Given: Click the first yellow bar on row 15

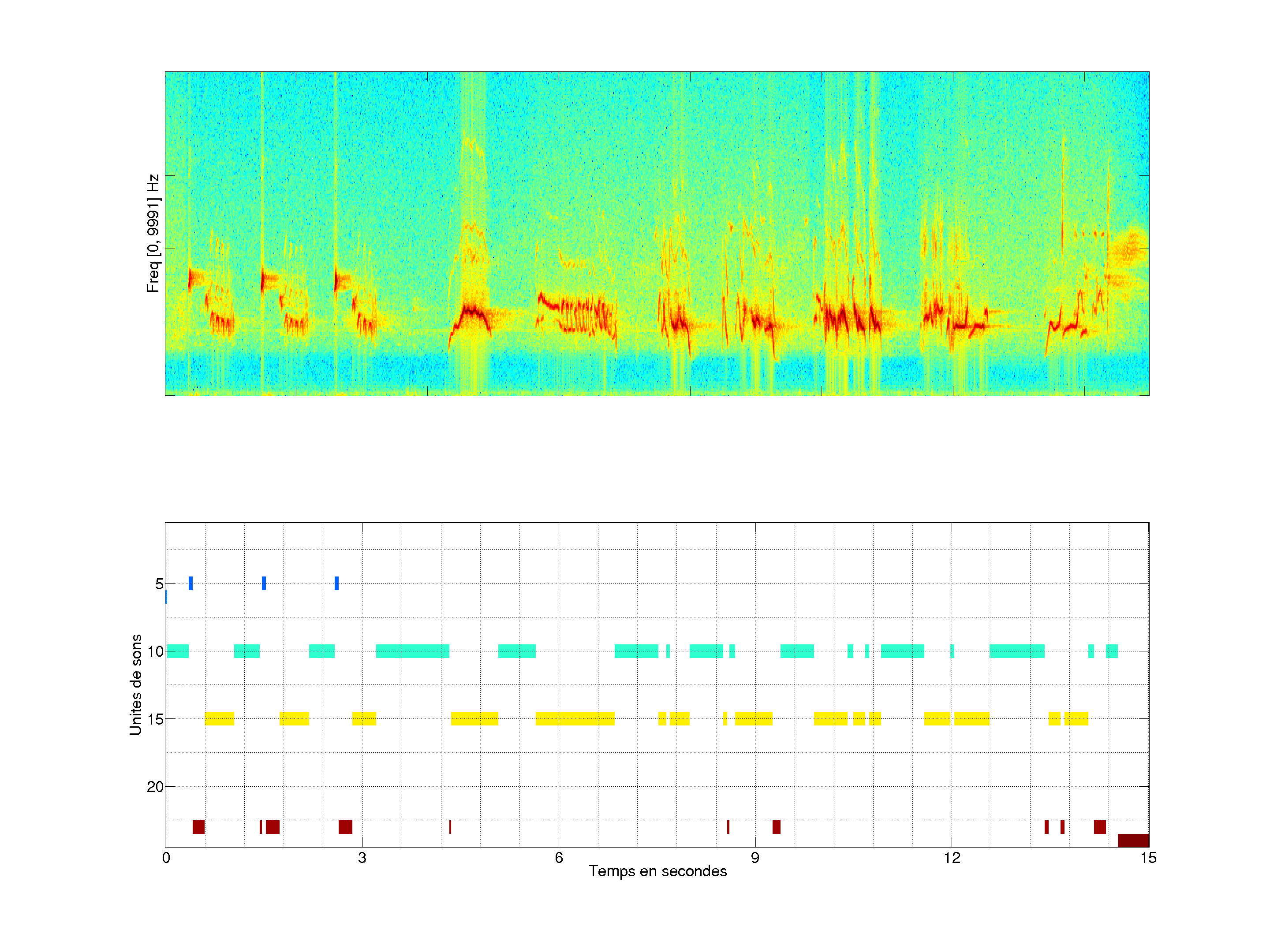Looking at the screenshot, I should pyautogui.click(x=219, y=718).
